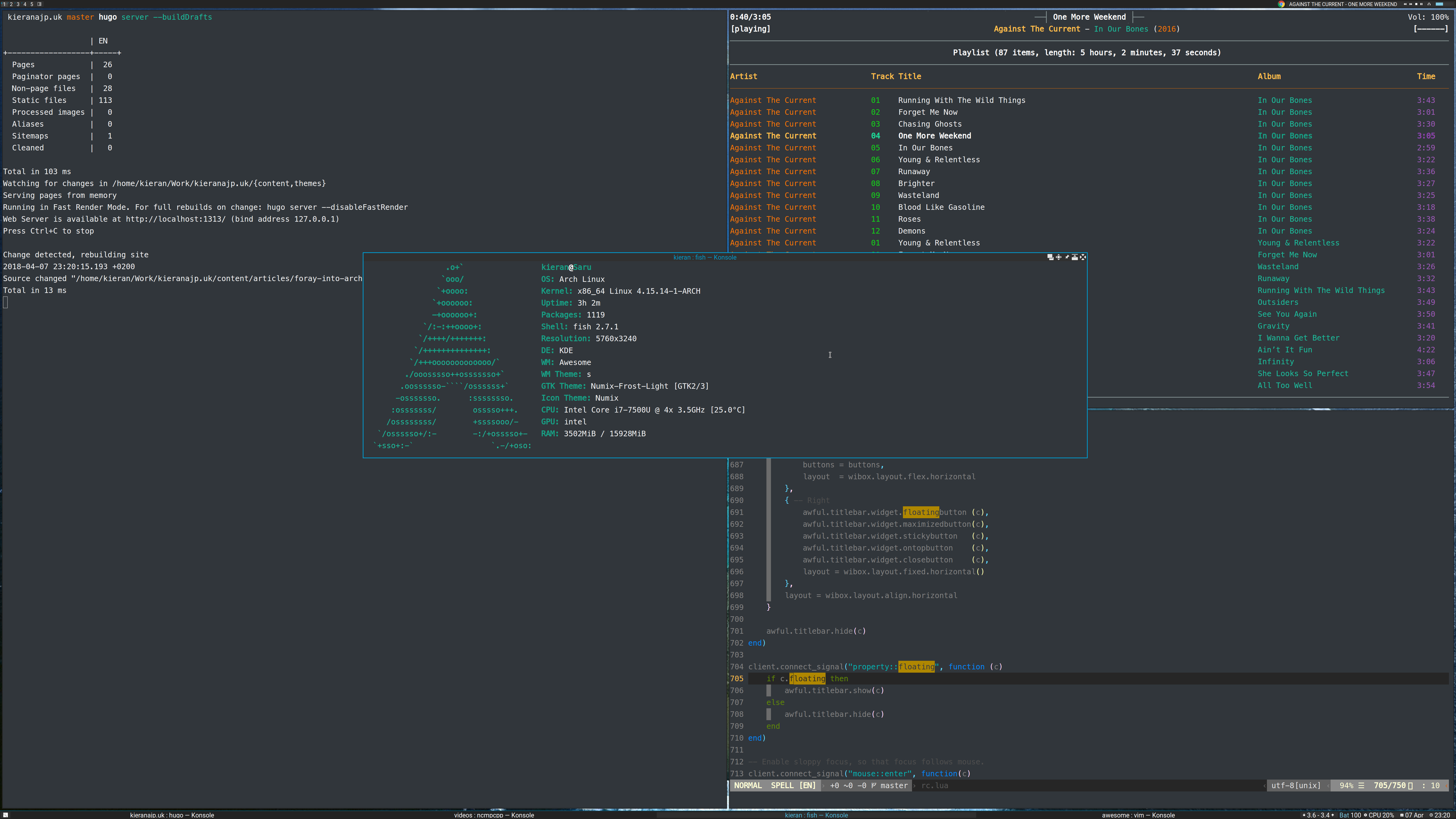Switch to workspace tag 5
The image size is (1456, 819).
[32, 4]
